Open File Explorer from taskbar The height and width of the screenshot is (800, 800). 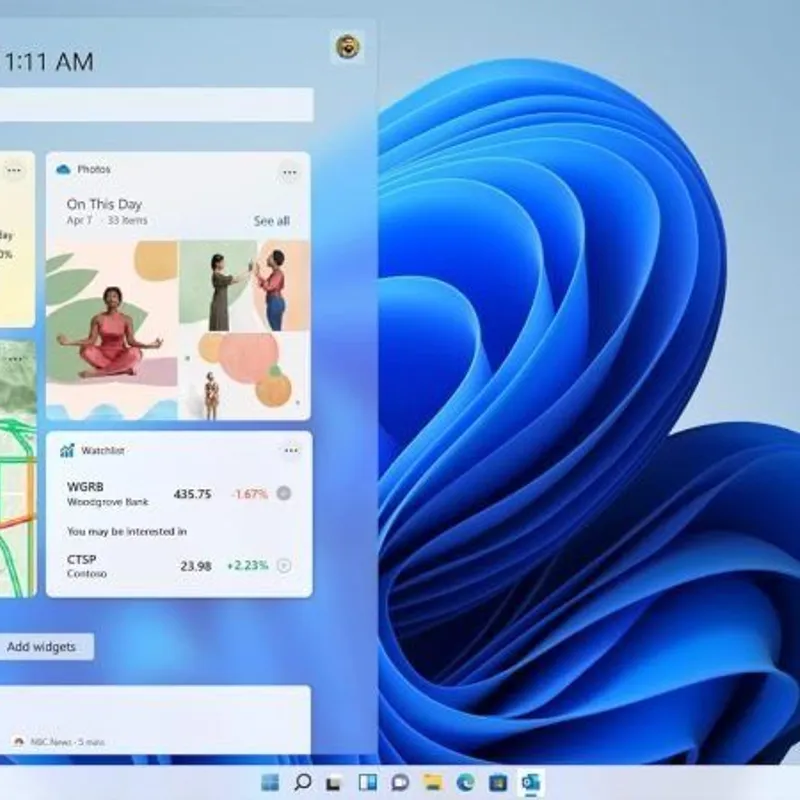coord(433,782)
